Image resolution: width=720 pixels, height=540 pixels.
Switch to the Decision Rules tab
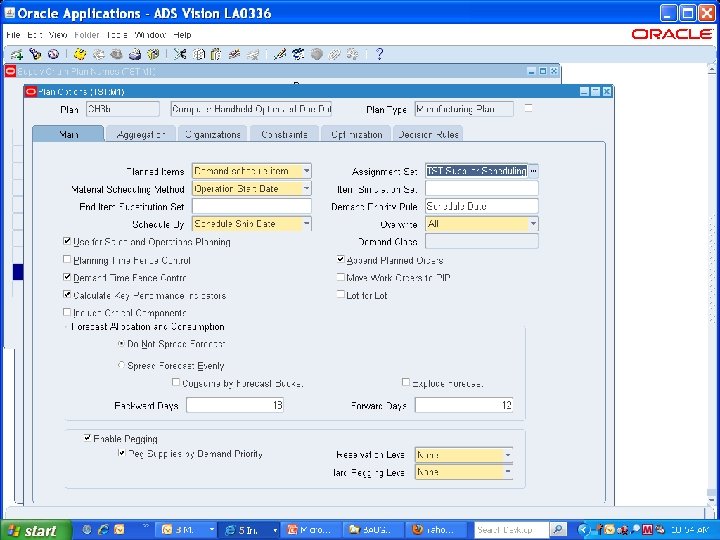(x=428, y=134)
